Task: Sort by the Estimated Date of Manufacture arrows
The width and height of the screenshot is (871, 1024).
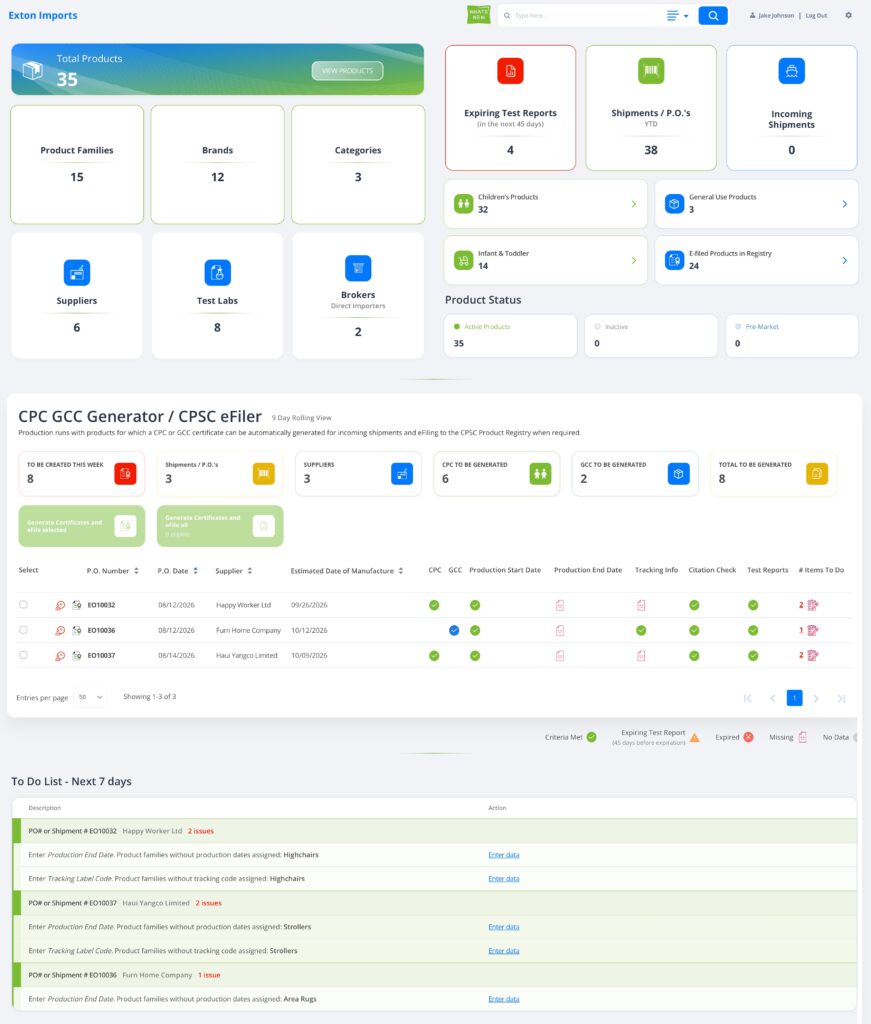Action: 401,571
